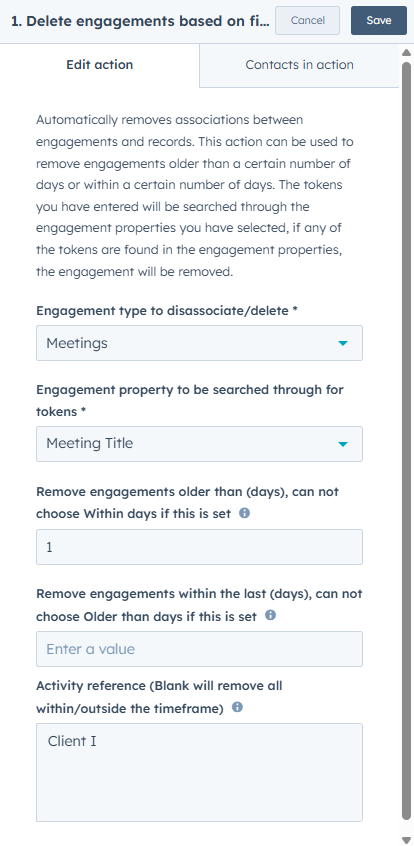Click the Engagement property to be searched label

[189, 400]
